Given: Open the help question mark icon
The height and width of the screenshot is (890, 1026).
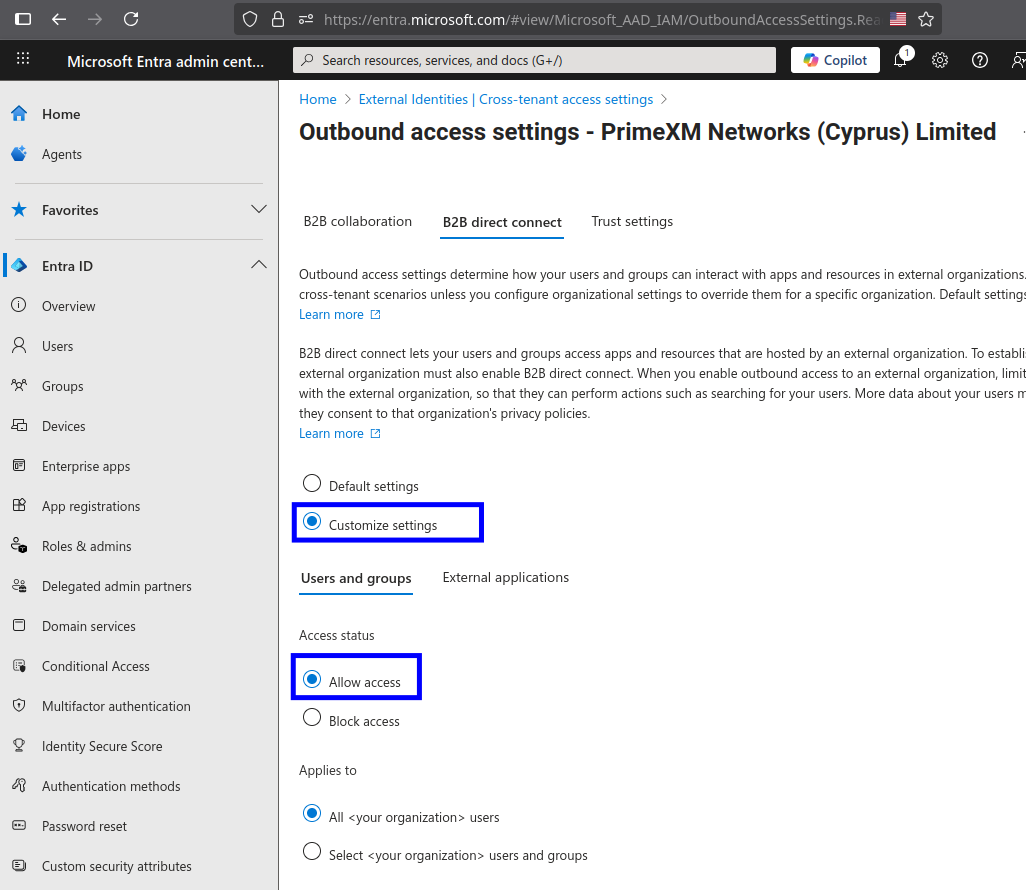Looking at the screenshot, I should point(980,60).
